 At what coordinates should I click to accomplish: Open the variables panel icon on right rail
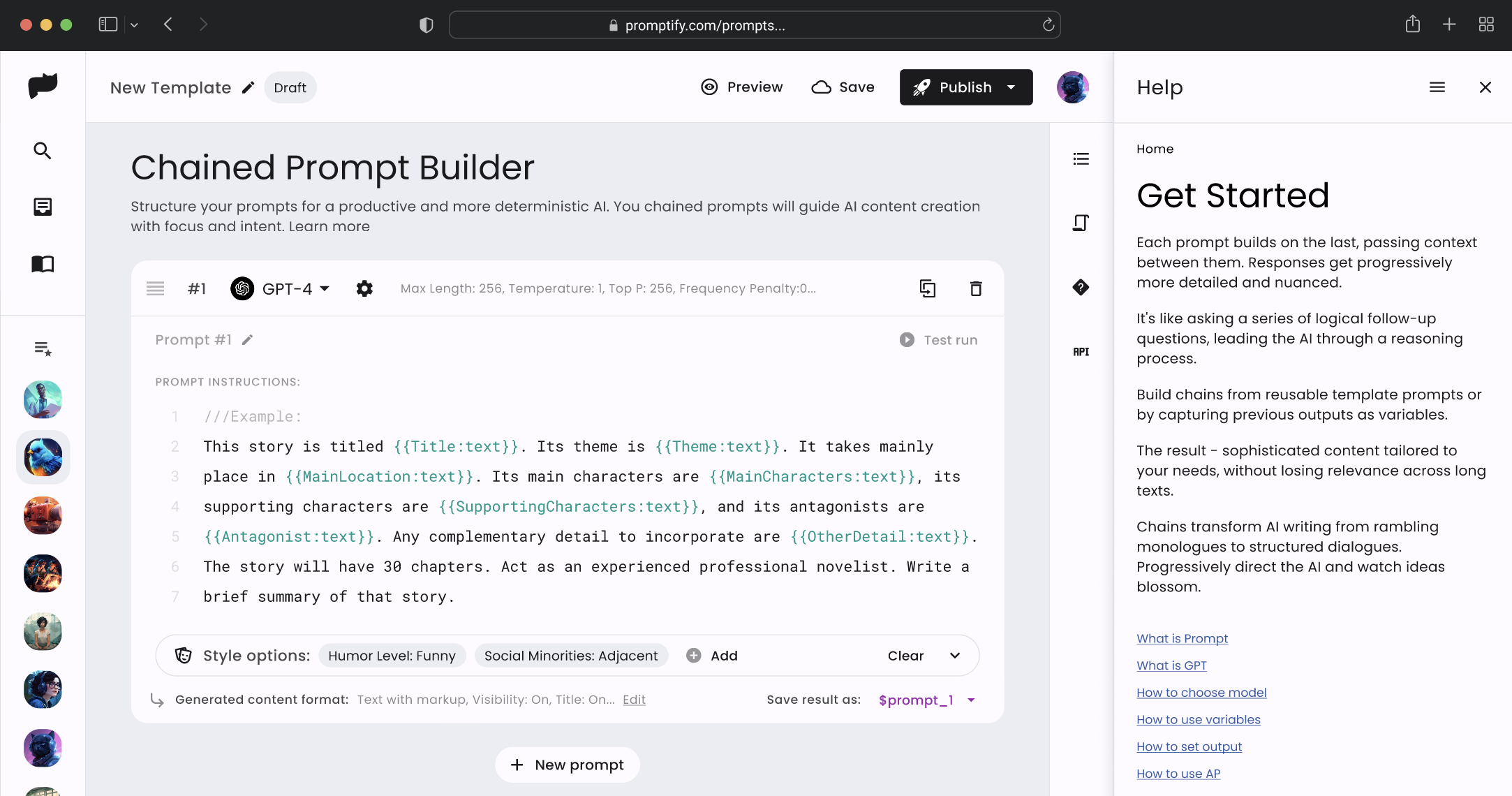click(1081, 223)
